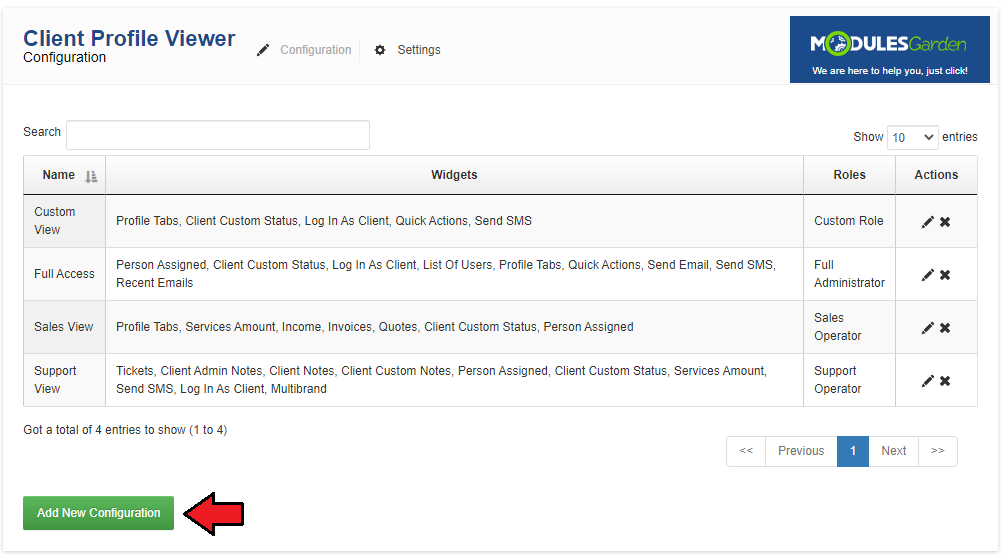The width and height of the screenshot is (1005, 556).
Task: Click the total entries summary text
Action: 125,430
